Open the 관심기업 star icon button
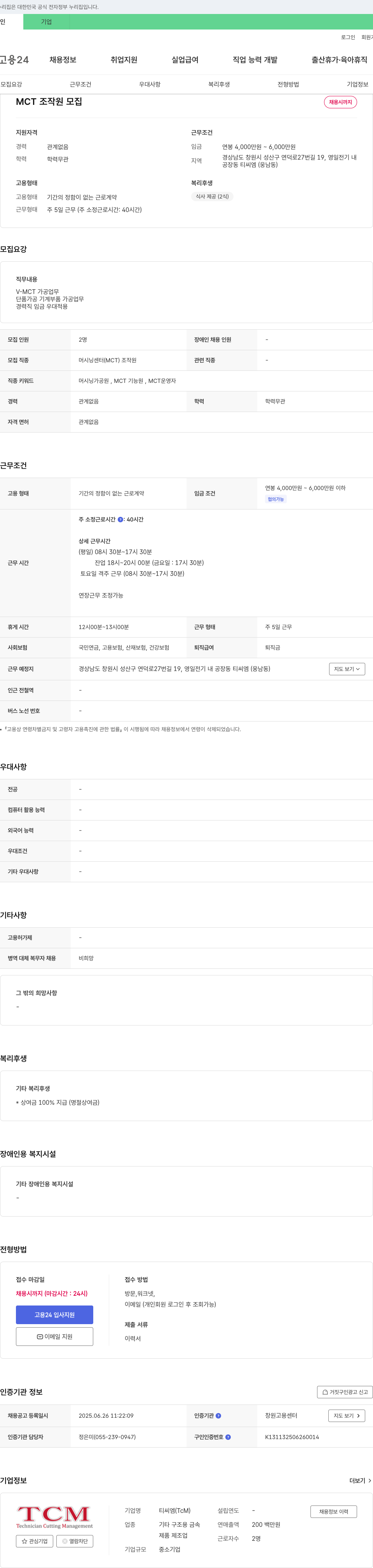Viewport: 373px width, 1568px height. pos(34,1540)
